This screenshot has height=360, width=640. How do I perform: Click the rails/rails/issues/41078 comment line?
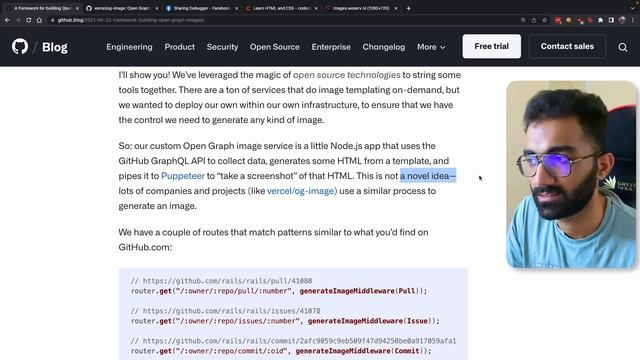pyautogui.click(x=225, y=311)
